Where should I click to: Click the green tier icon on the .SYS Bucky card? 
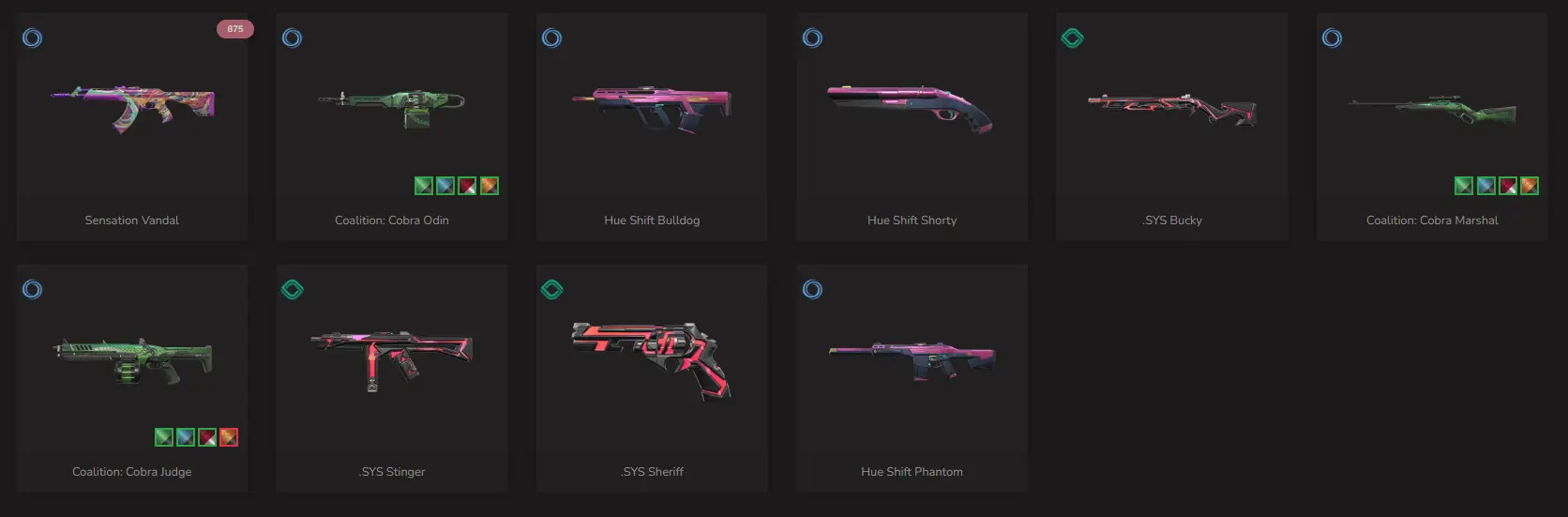[x=1072, y=38]
